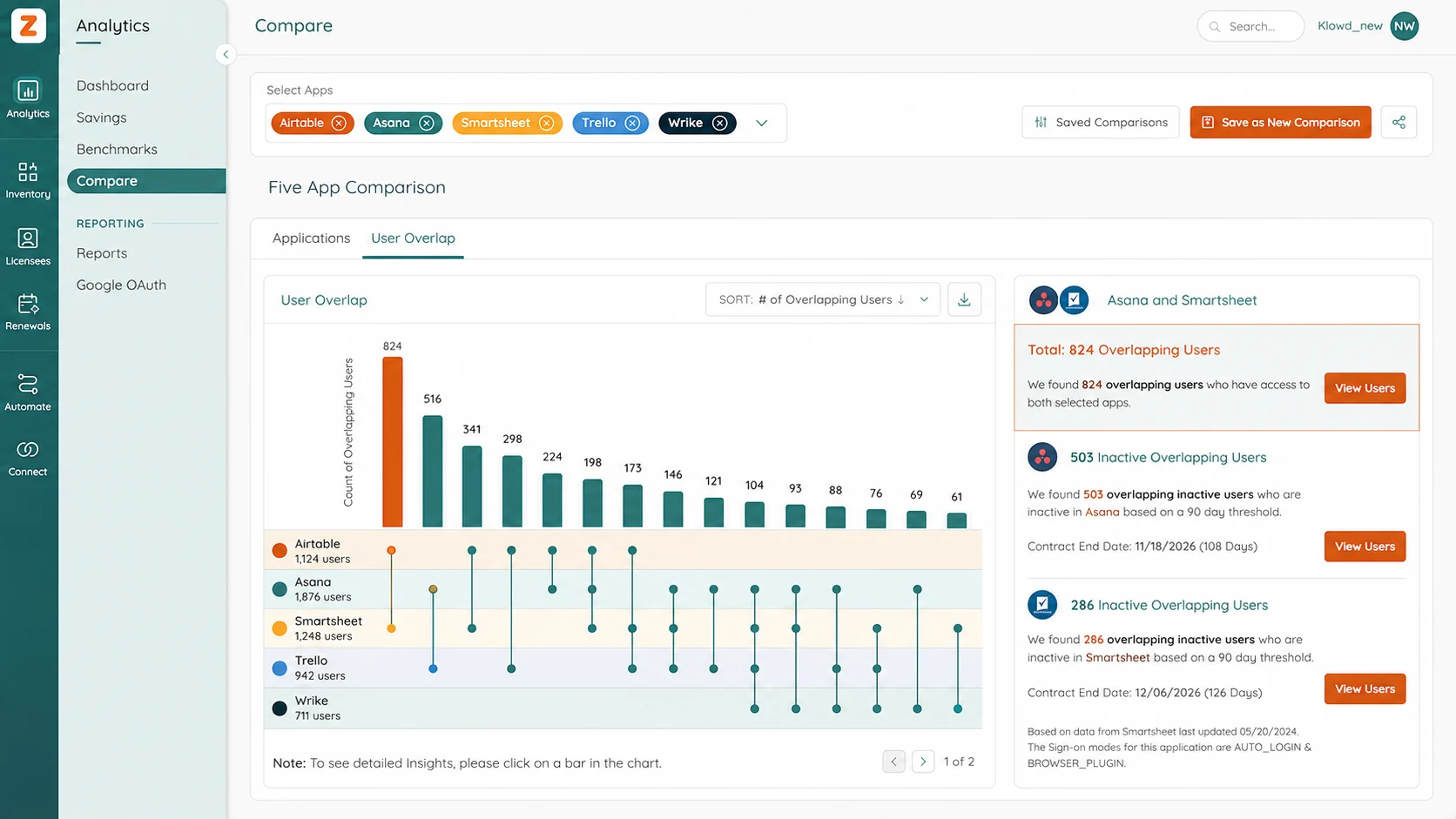1456x819 pixels.
Task: Click the Trello 942 users row label
Action: coord(320,668)
